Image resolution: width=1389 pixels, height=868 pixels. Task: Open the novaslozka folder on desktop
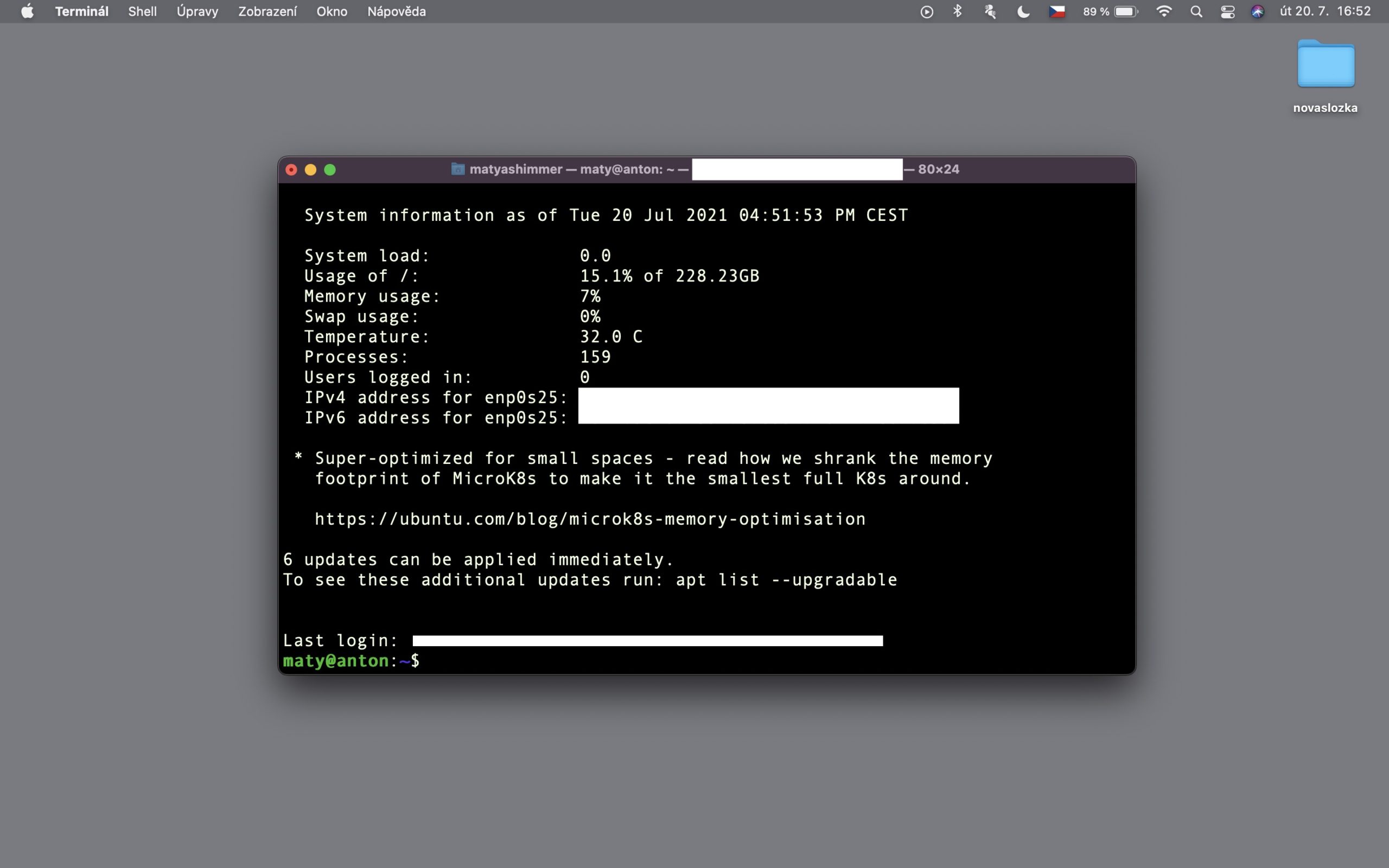1326,65
